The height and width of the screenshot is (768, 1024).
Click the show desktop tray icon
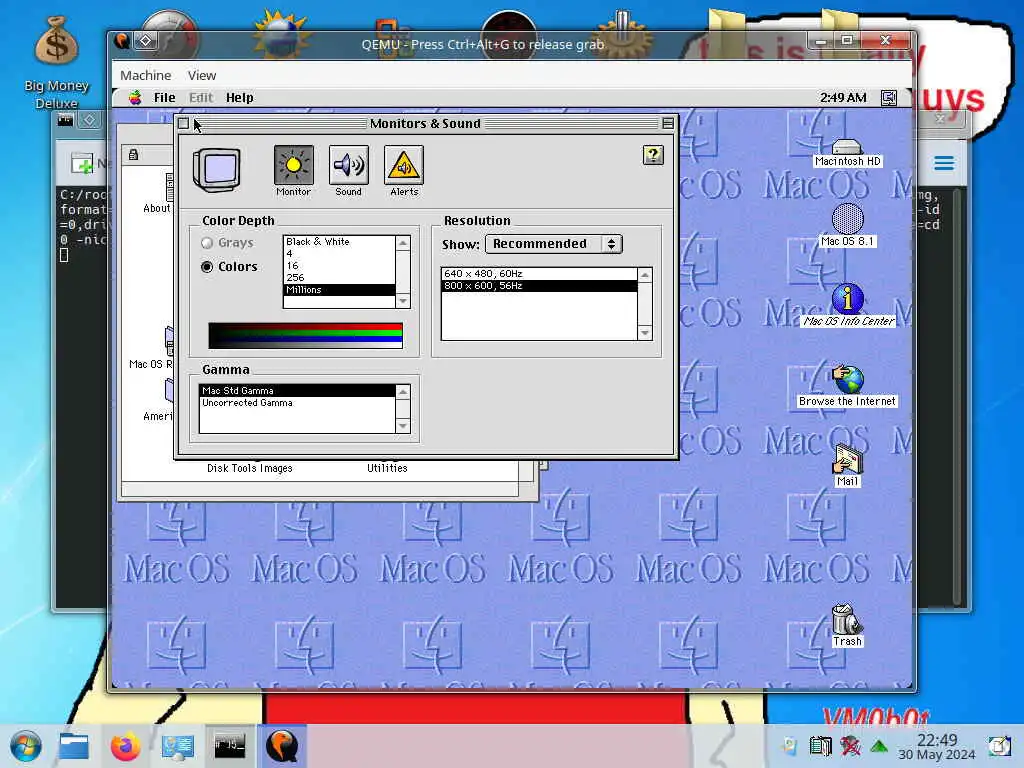(x=1000, y=746)
